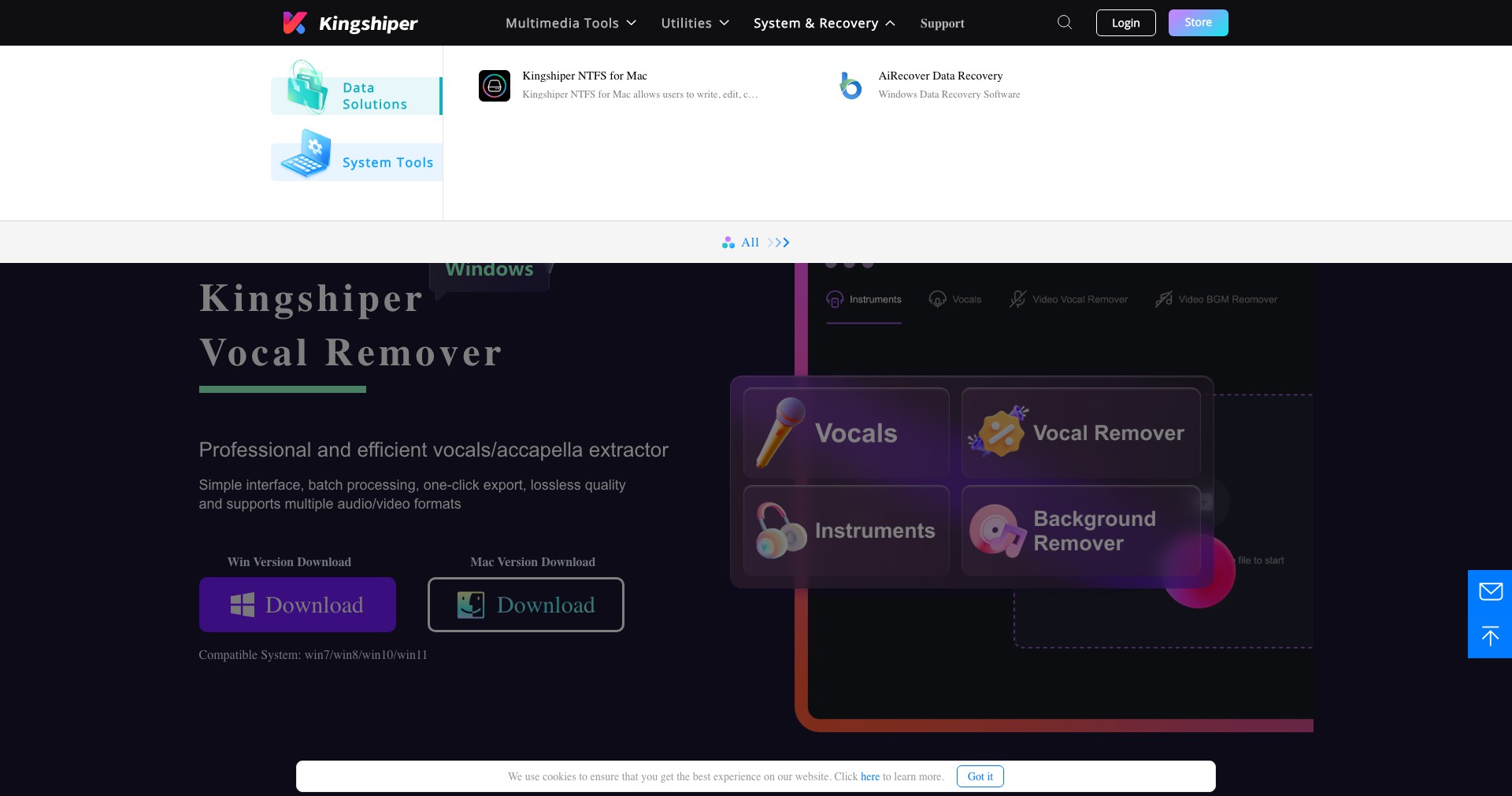Expand the Utilities dropdown menu
Image resolution: width=1512 pixels, height=796 pixels.
695,23
